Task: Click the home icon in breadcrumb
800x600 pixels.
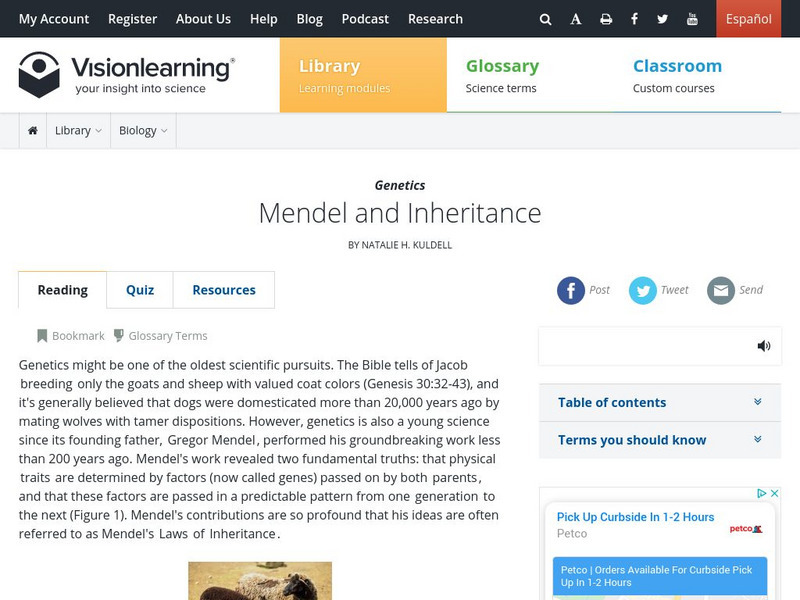Action: pyautogui.click(x=33, y=131)
